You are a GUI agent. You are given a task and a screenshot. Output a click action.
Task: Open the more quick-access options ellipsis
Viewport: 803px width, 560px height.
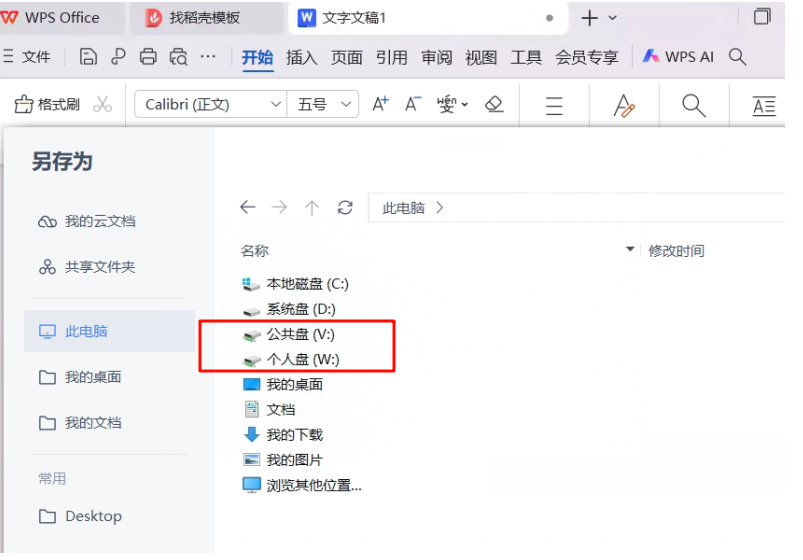[207, 56]
